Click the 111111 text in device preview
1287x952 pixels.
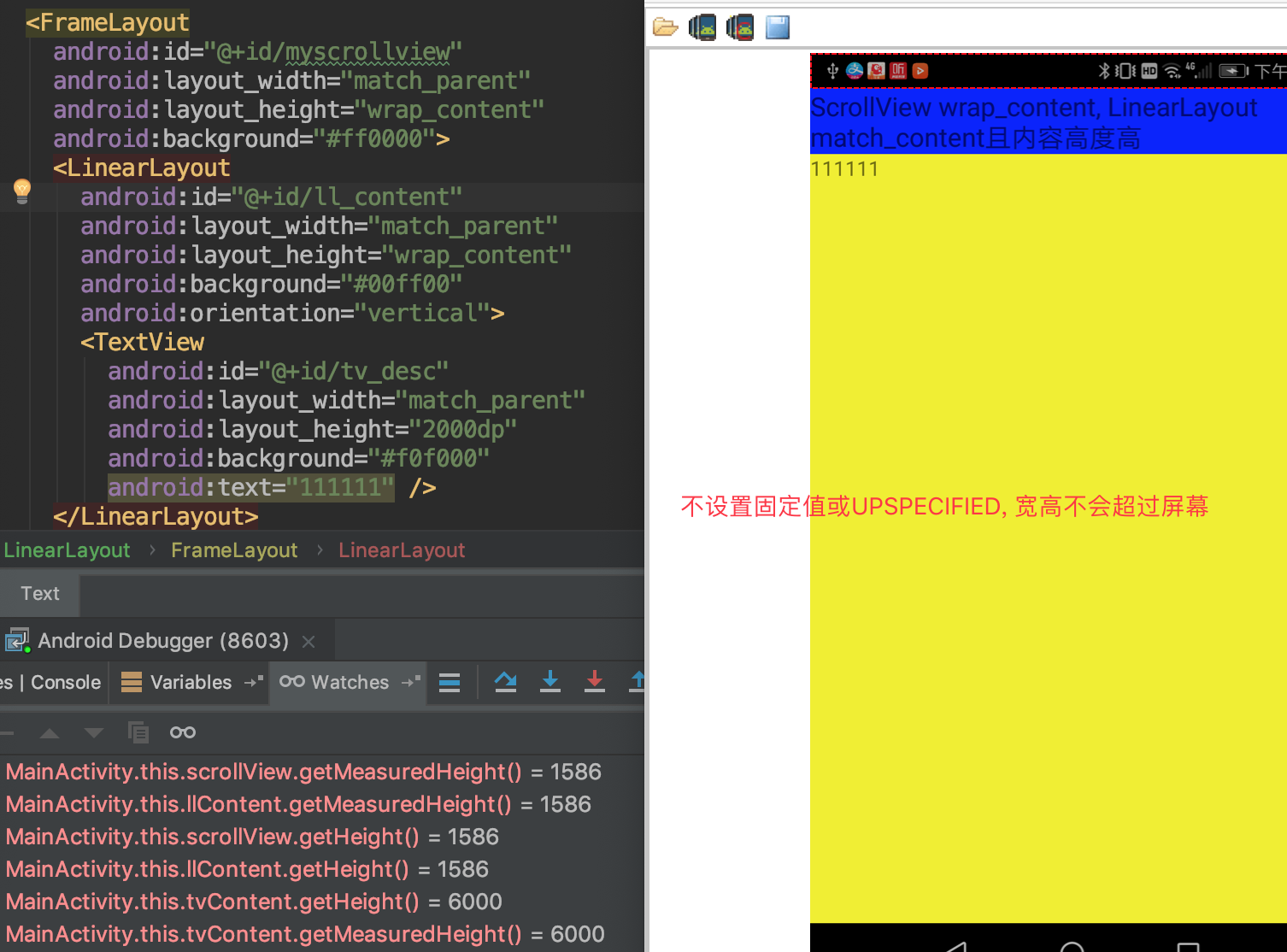(x=844, y=168)
